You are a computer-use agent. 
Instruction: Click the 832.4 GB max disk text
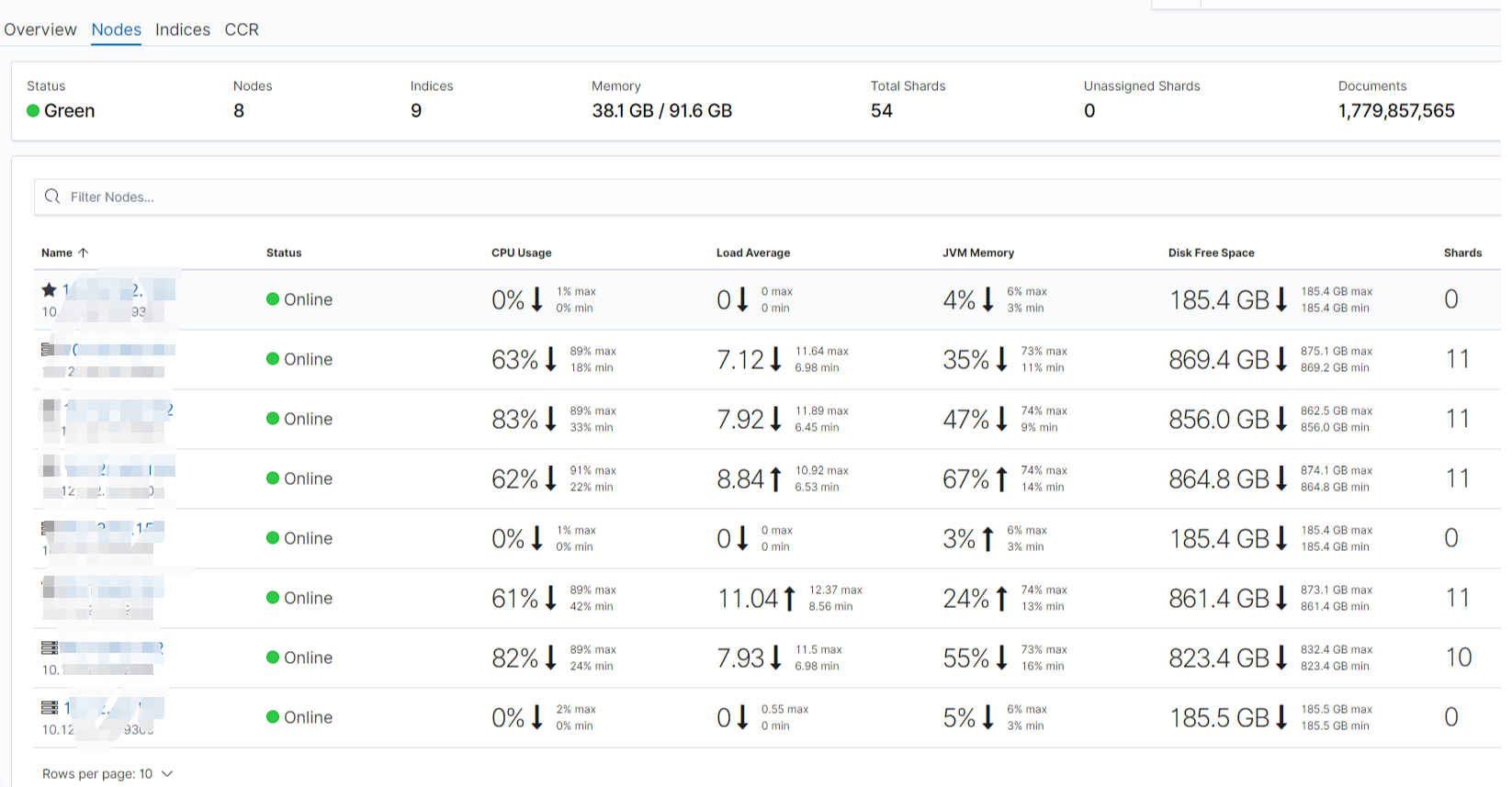(1337, 649)
